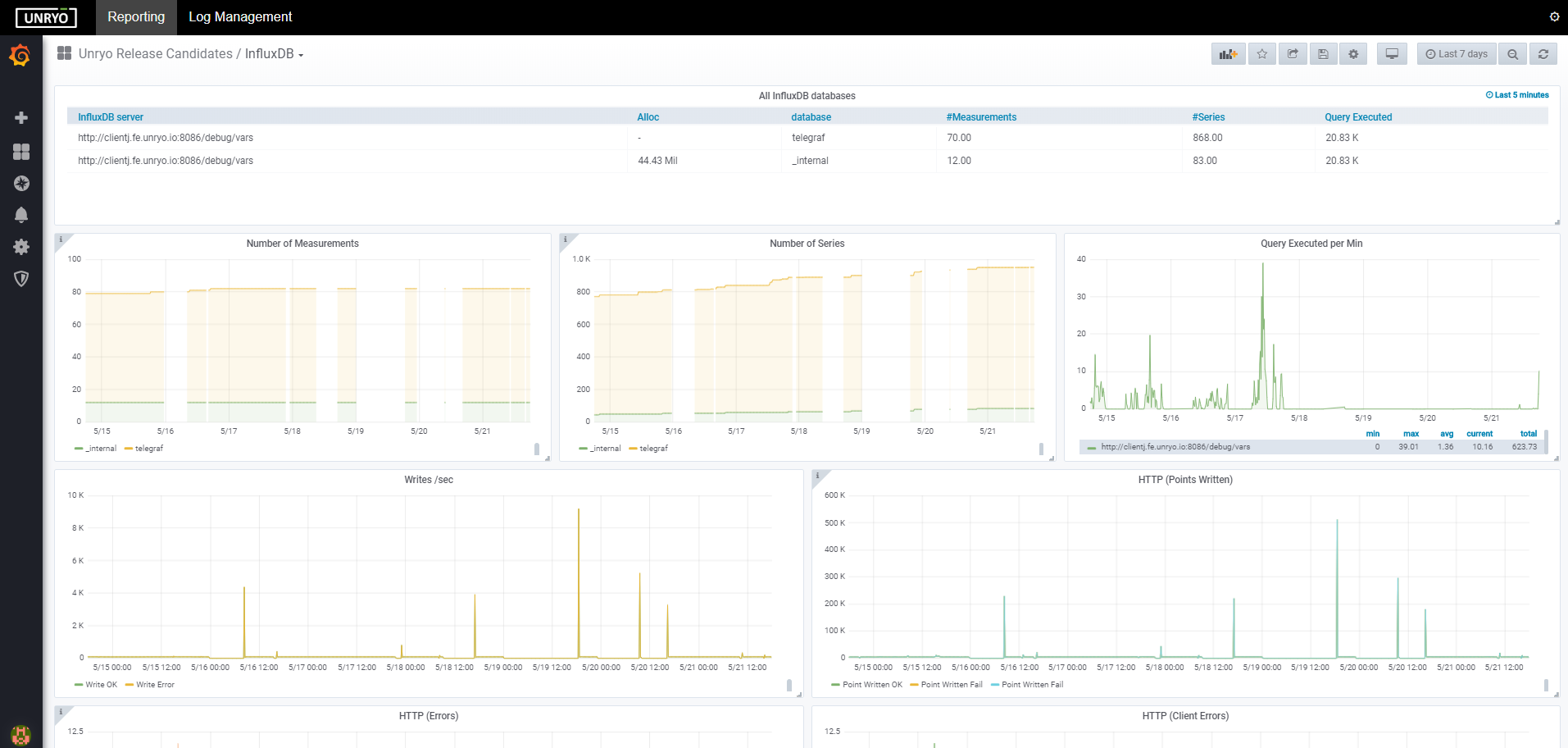
Task: Toggle telegraf series in Number of Series
Action: pyautogui.click(x=653, y=449)
